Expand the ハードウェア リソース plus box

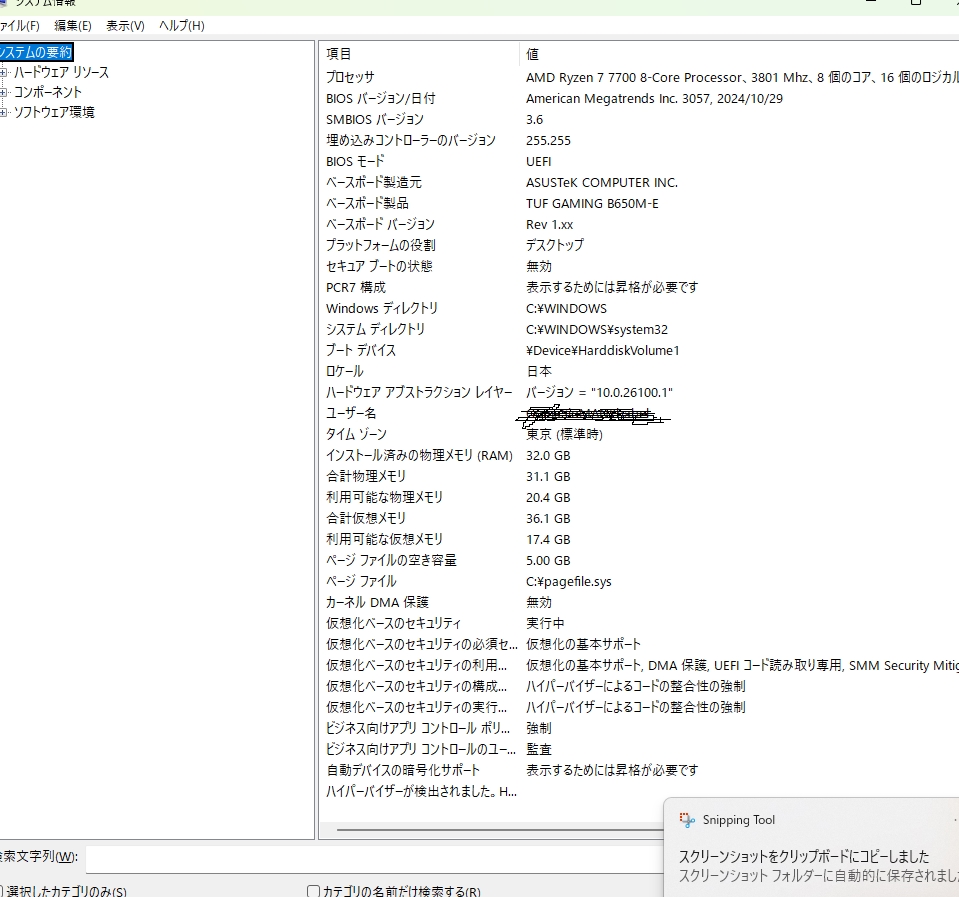[x=4, y=73]
